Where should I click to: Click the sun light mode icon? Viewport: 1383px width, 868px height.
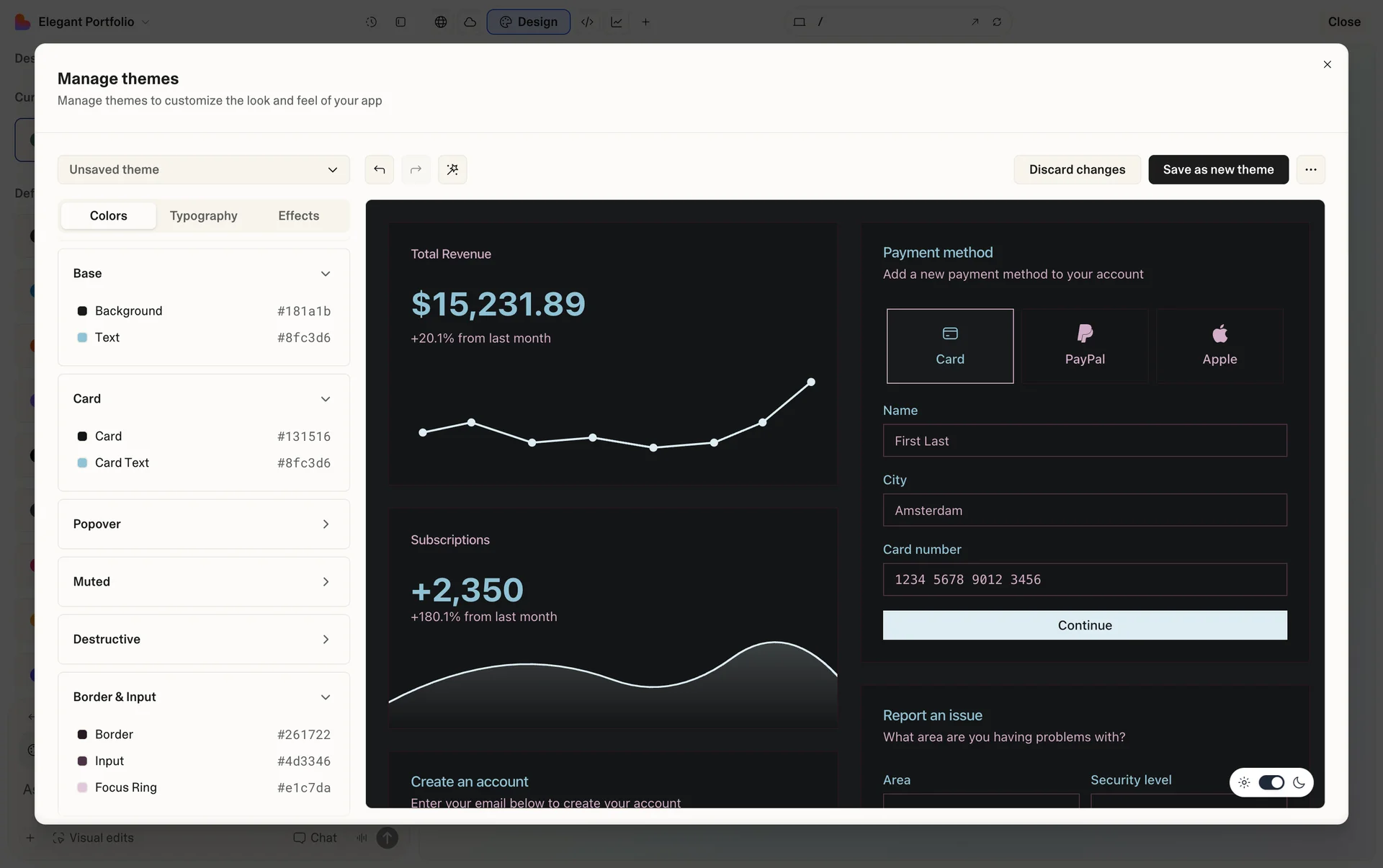point(1244,782)
